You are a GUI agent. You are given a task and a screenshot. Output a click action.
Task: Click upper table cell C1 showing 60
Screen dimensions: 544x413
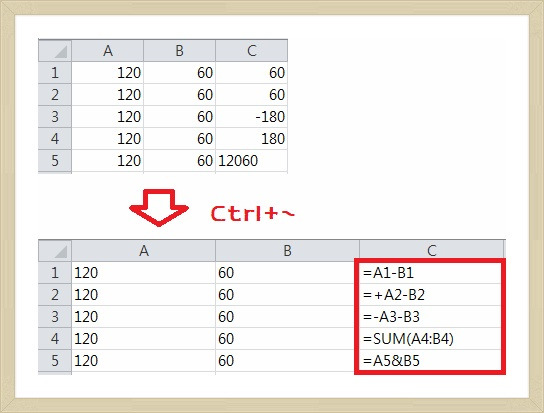click(252, 73)
